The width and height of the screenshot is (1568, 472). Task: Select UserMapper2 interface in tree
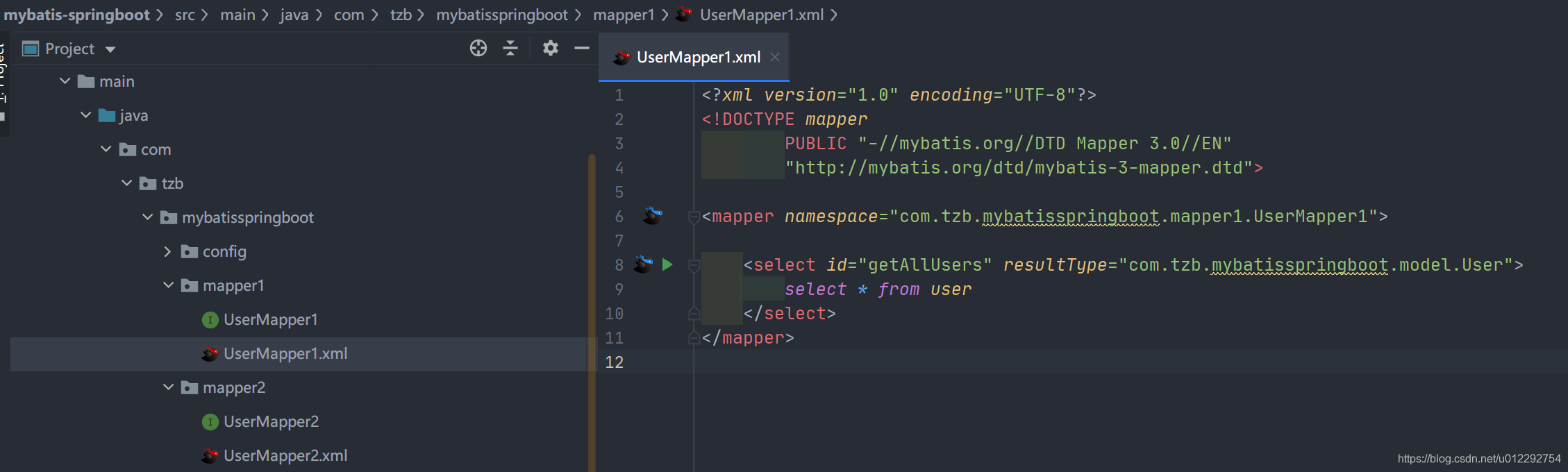[271, 421]
